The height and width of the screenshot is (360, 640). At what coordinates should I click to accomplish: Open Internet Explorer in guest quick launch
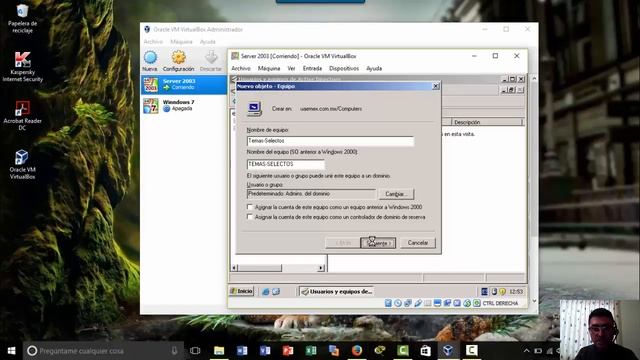point(266,291)
